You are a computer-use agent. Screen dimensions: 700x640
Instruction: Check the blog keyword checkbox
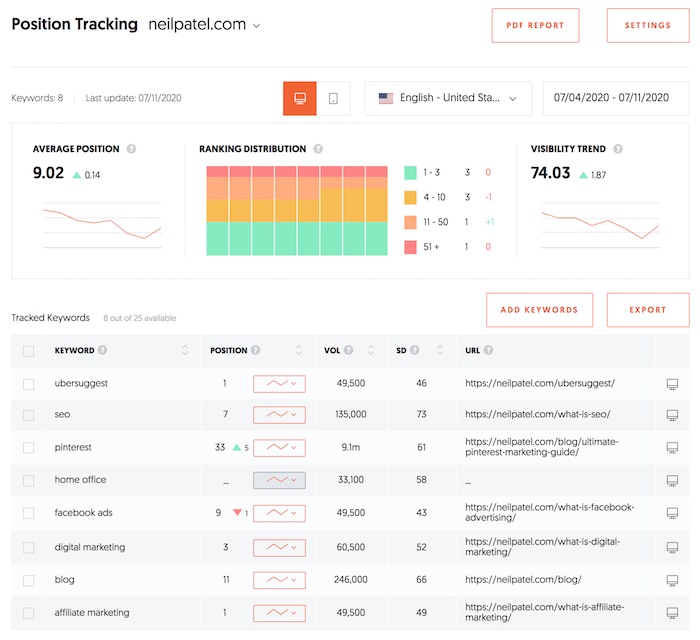(29, 580)
